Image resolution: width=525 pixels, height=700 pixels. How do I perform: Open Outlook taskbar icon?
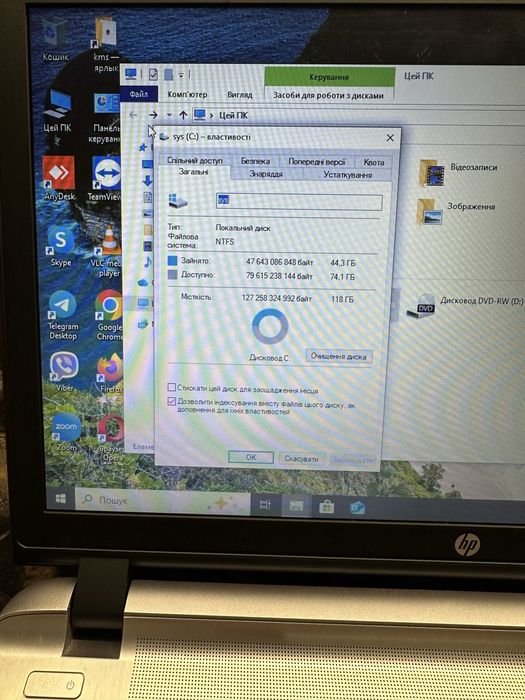(x=357, y=508)
